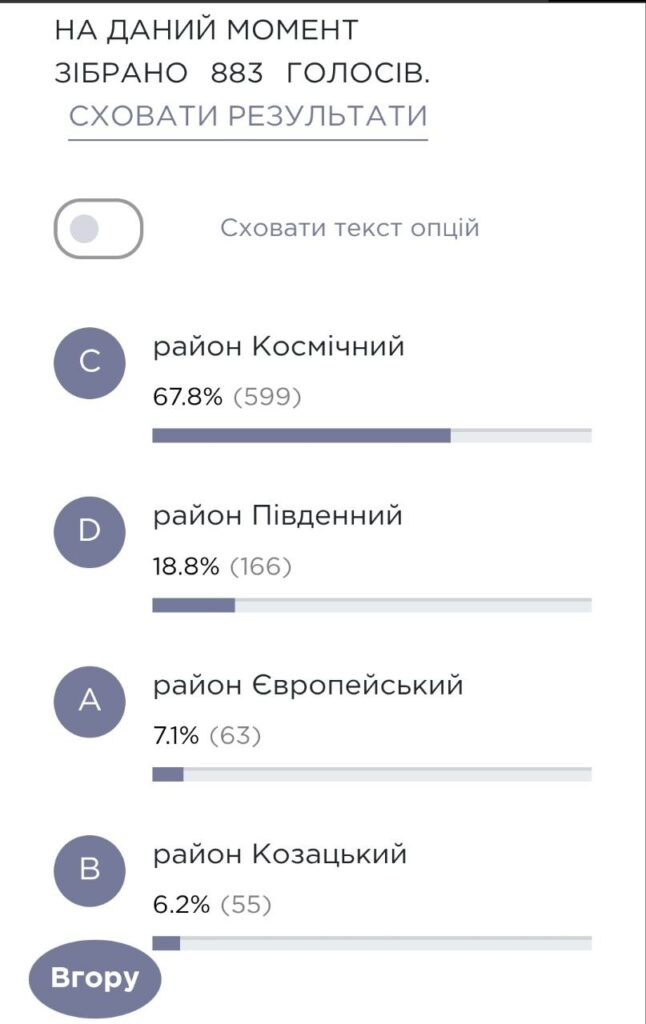Viewport: 646px width, 1024px height.
Task: Select the "район Європейський" option label
Action: coord(308,686)
